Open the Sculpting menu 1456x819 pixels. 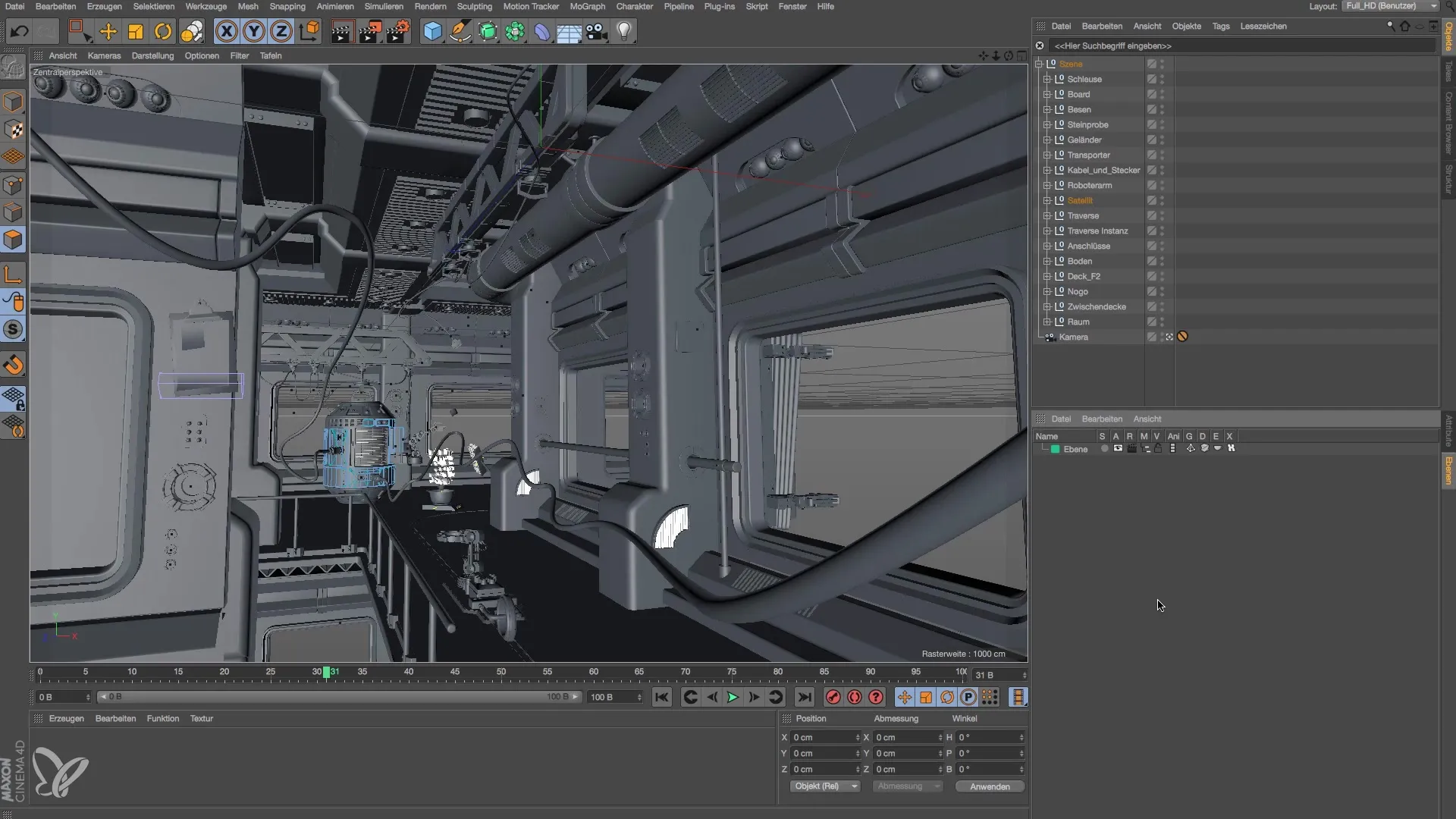pos(474,6)
